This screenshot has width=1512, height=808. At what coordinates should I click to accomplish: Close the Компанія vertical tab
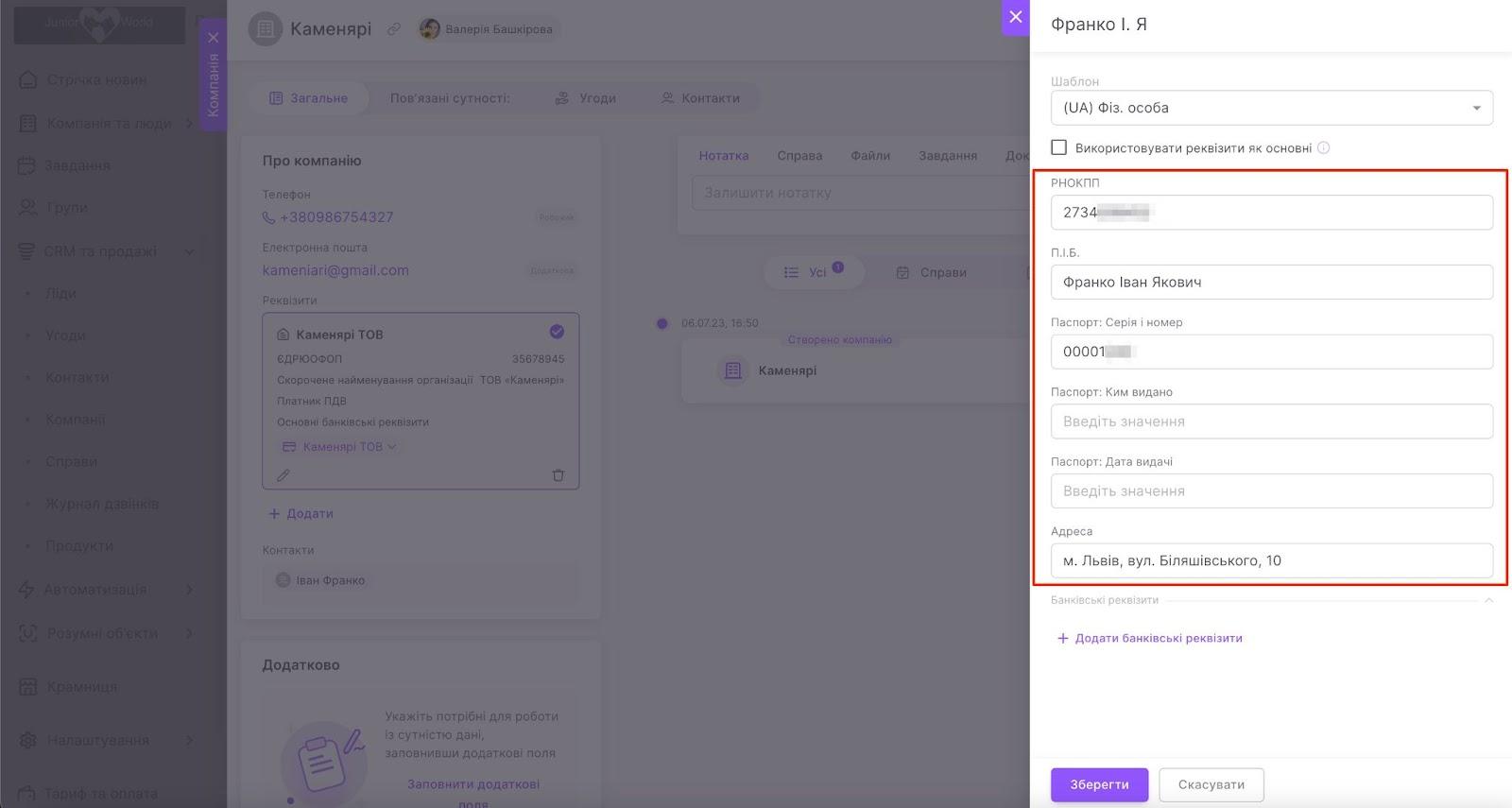coord(214,38)
